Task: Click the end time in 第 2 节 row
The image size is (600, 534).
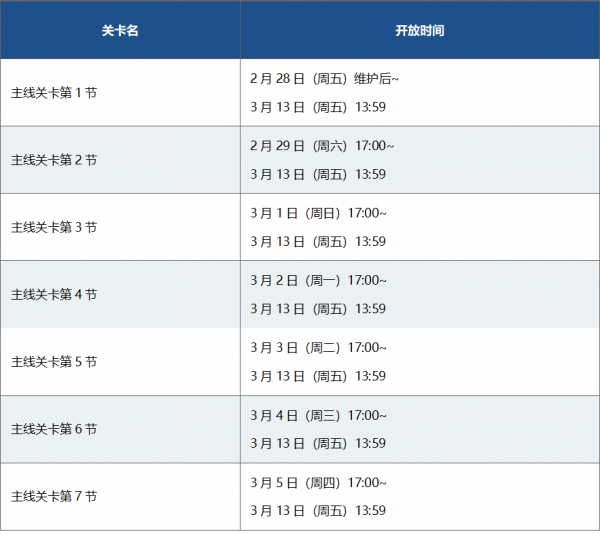Action: [318, 174]
